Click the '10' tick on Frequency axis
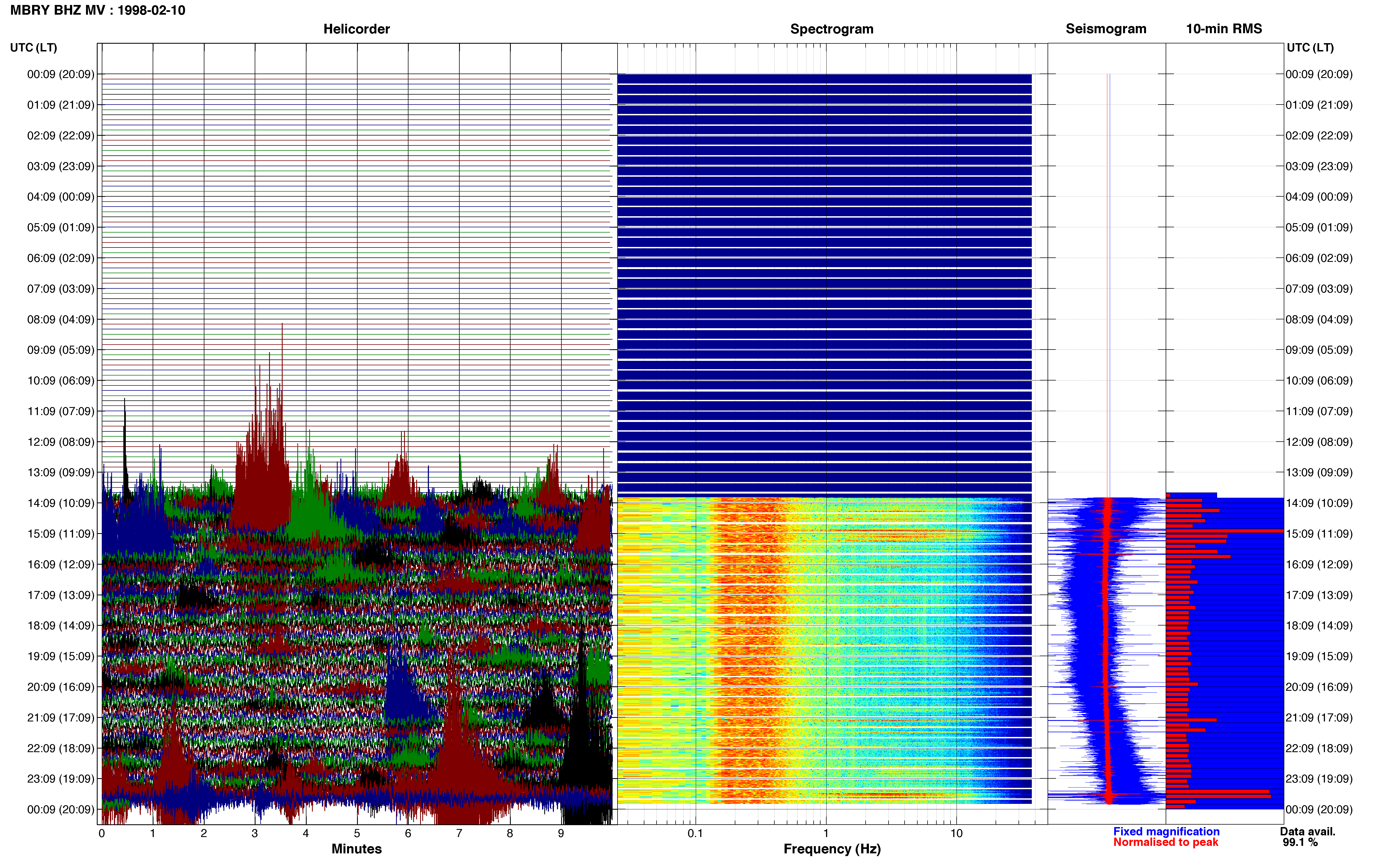Viewport: 1388px width, 868px height. point(956,833)
